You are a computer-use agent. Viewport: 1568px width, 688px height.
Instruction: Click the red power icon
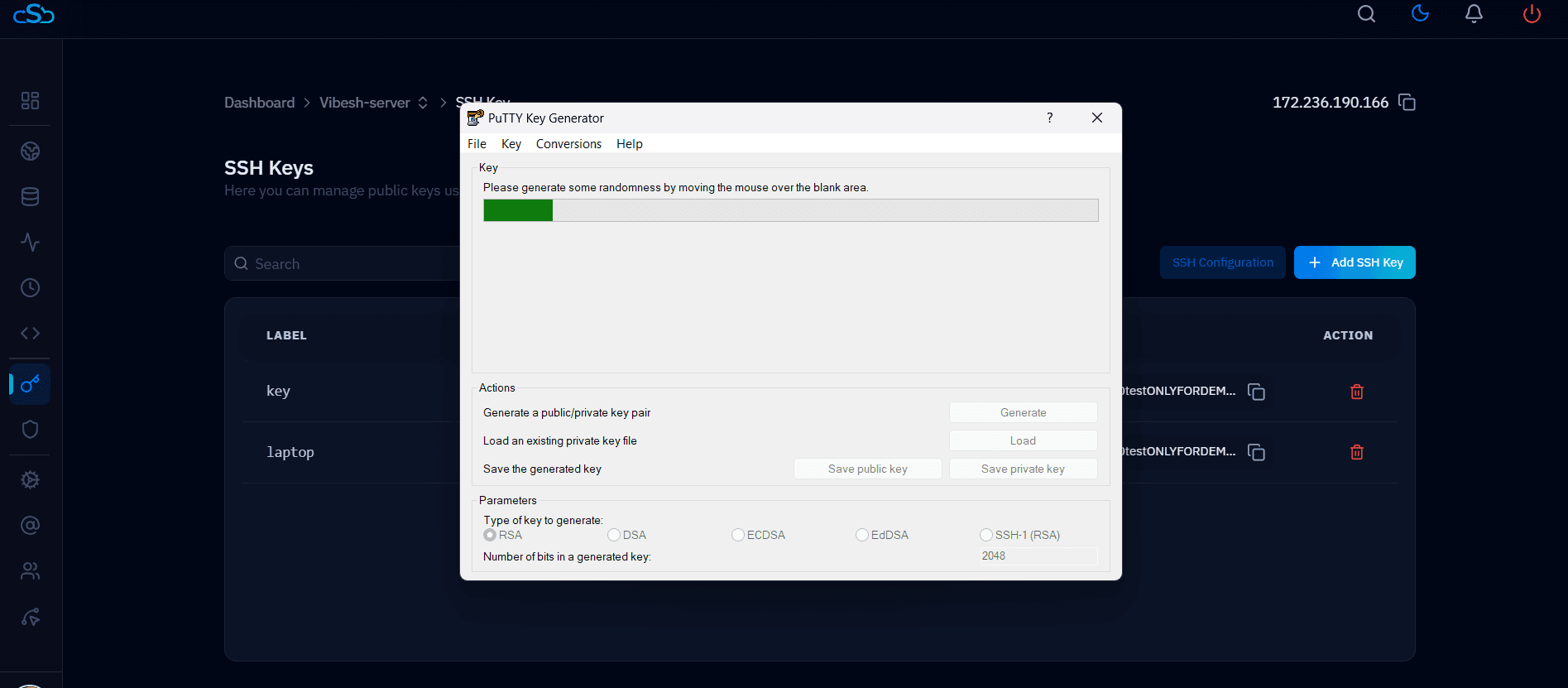click(x=1532, y=14)
